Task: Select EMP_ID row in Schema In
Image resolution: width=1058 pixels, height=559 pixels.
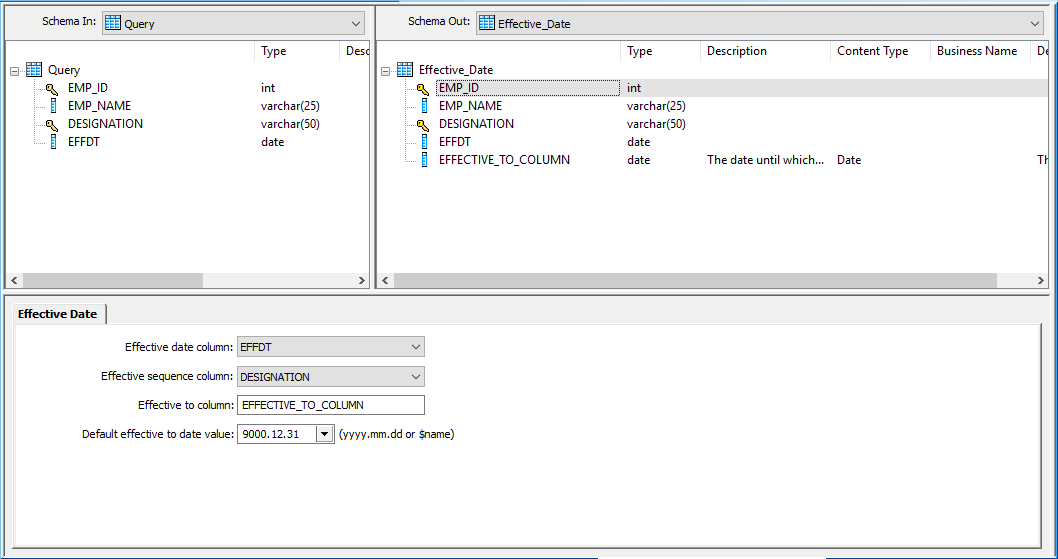Action: pos(187,88)
